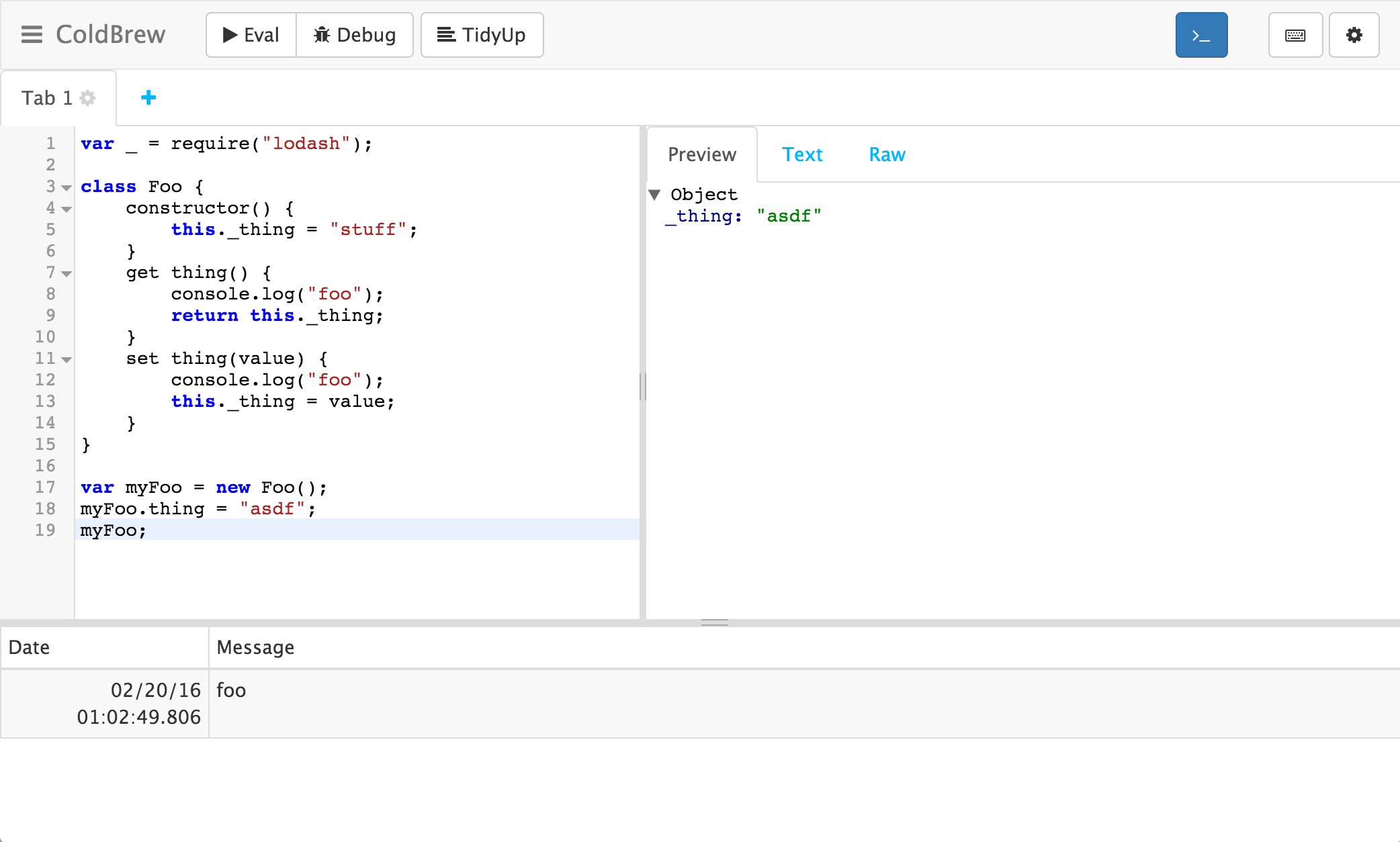Collapse the Object tree in preview
Viewport: 1400px width, 842px height.
tap(655, 195)
